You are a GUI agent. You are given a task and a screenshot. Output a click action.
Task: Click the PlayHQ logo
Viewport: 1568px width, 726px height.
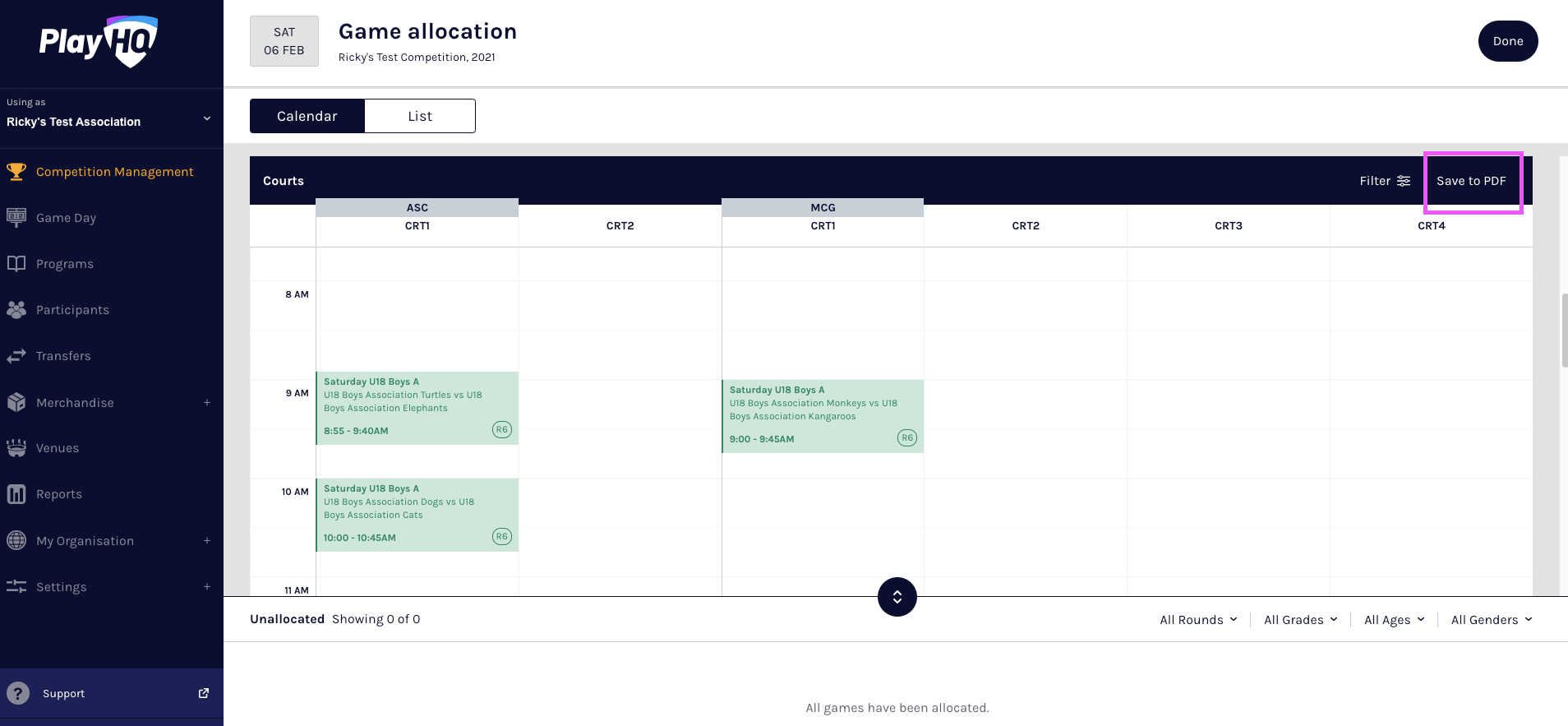pos(99,41)
